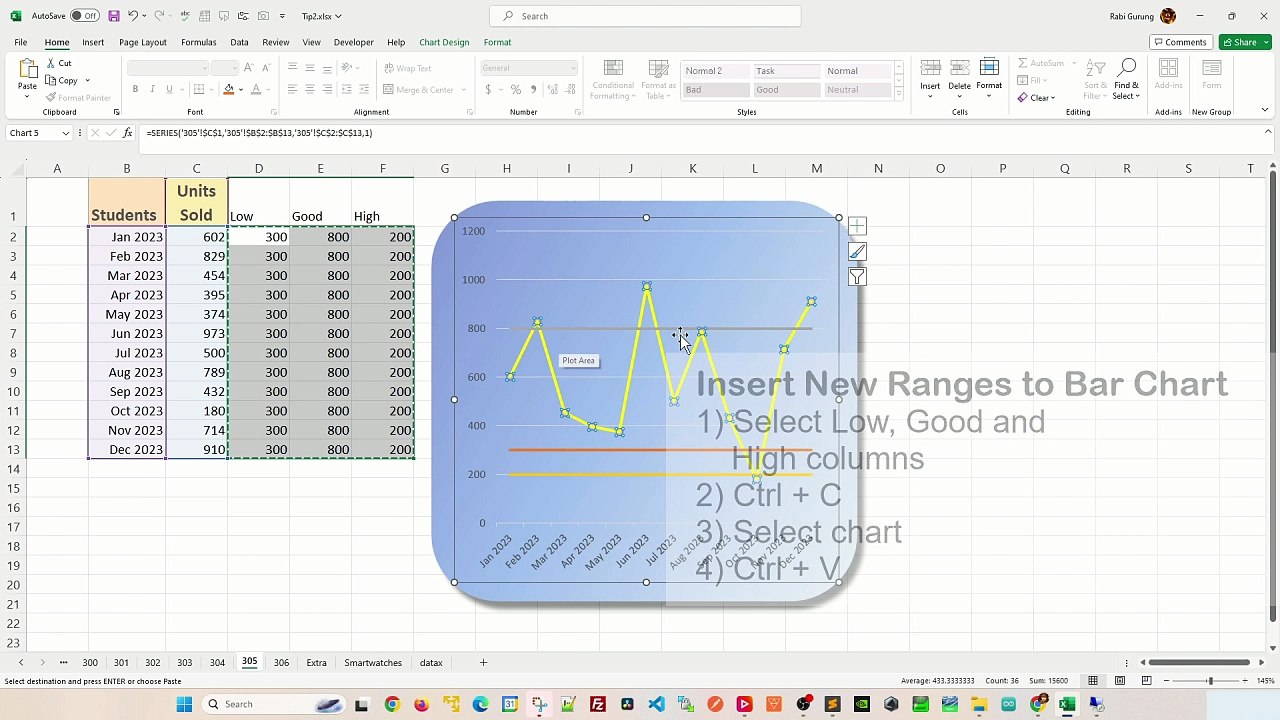This screenshot has width=1280, height=720.
Task: Click the Comments button
Action: coord(1180,42)
